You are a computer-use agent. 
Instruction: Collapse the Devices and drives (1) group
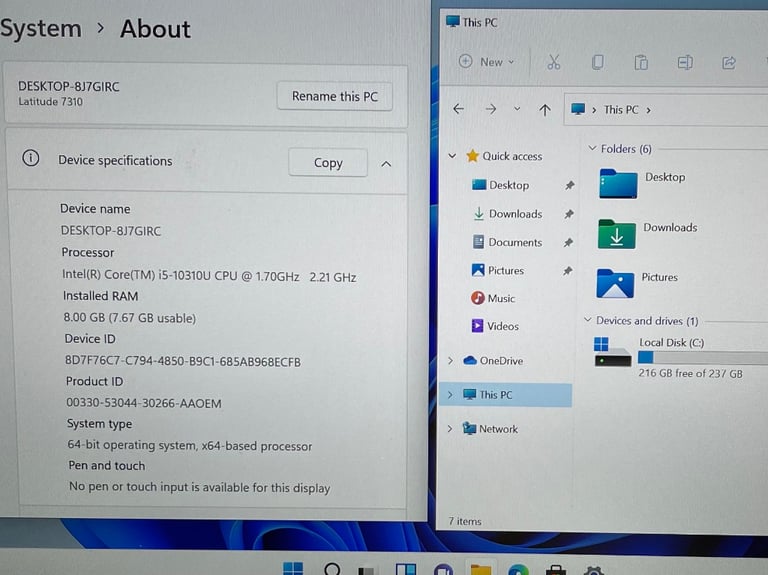(x=588, y=320)
